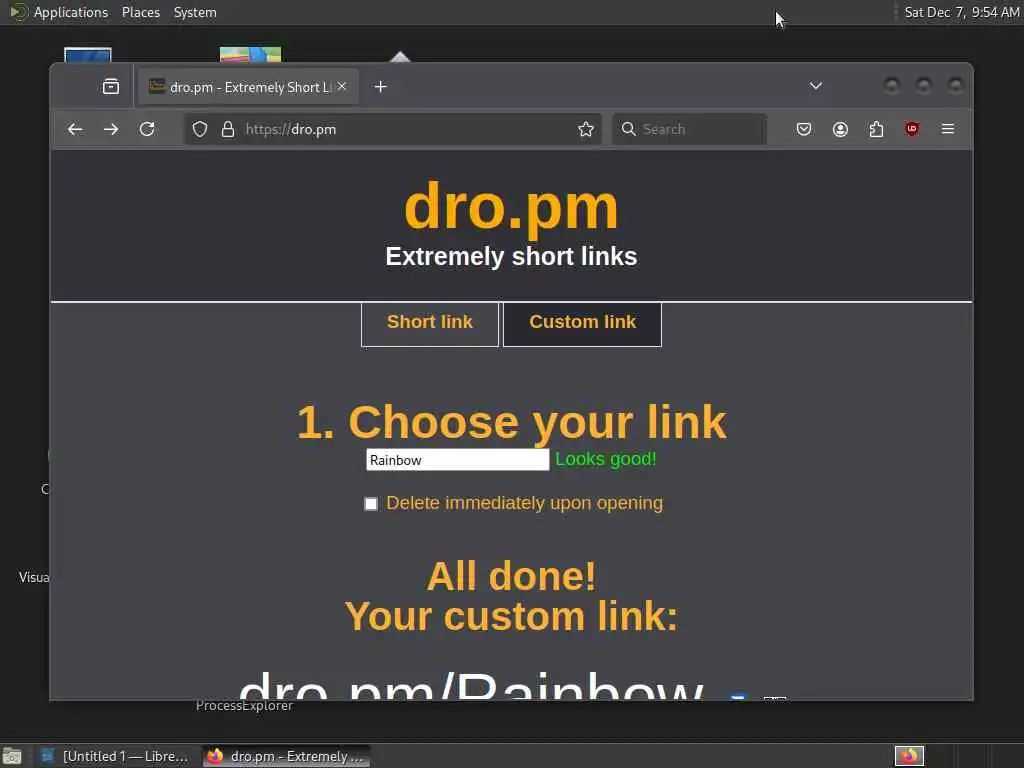
Task: Switch to the Custom link tab
Action: (583, 324)
